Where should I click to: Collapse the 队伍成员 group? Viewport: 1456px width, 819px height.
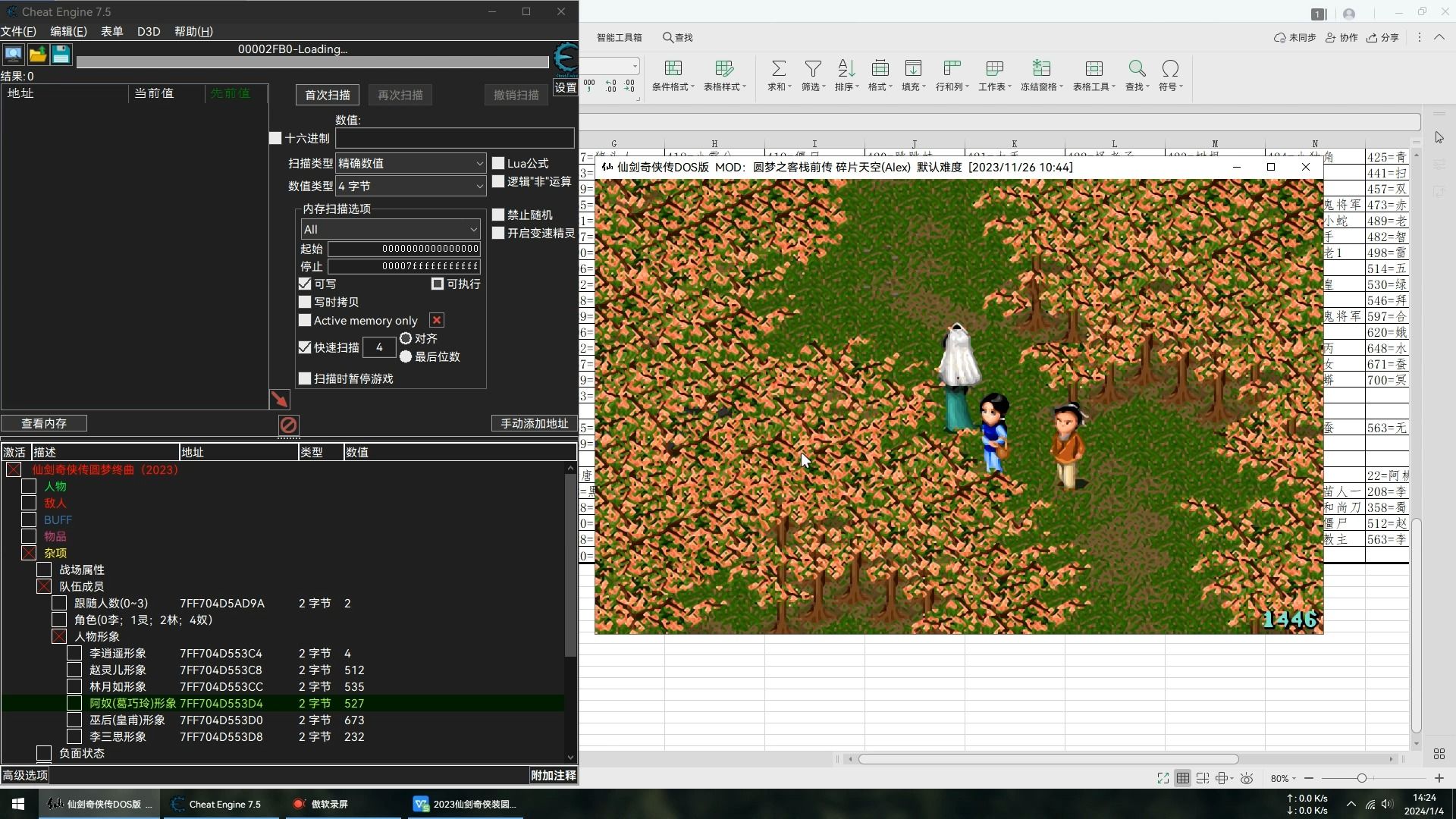point(44,586)
